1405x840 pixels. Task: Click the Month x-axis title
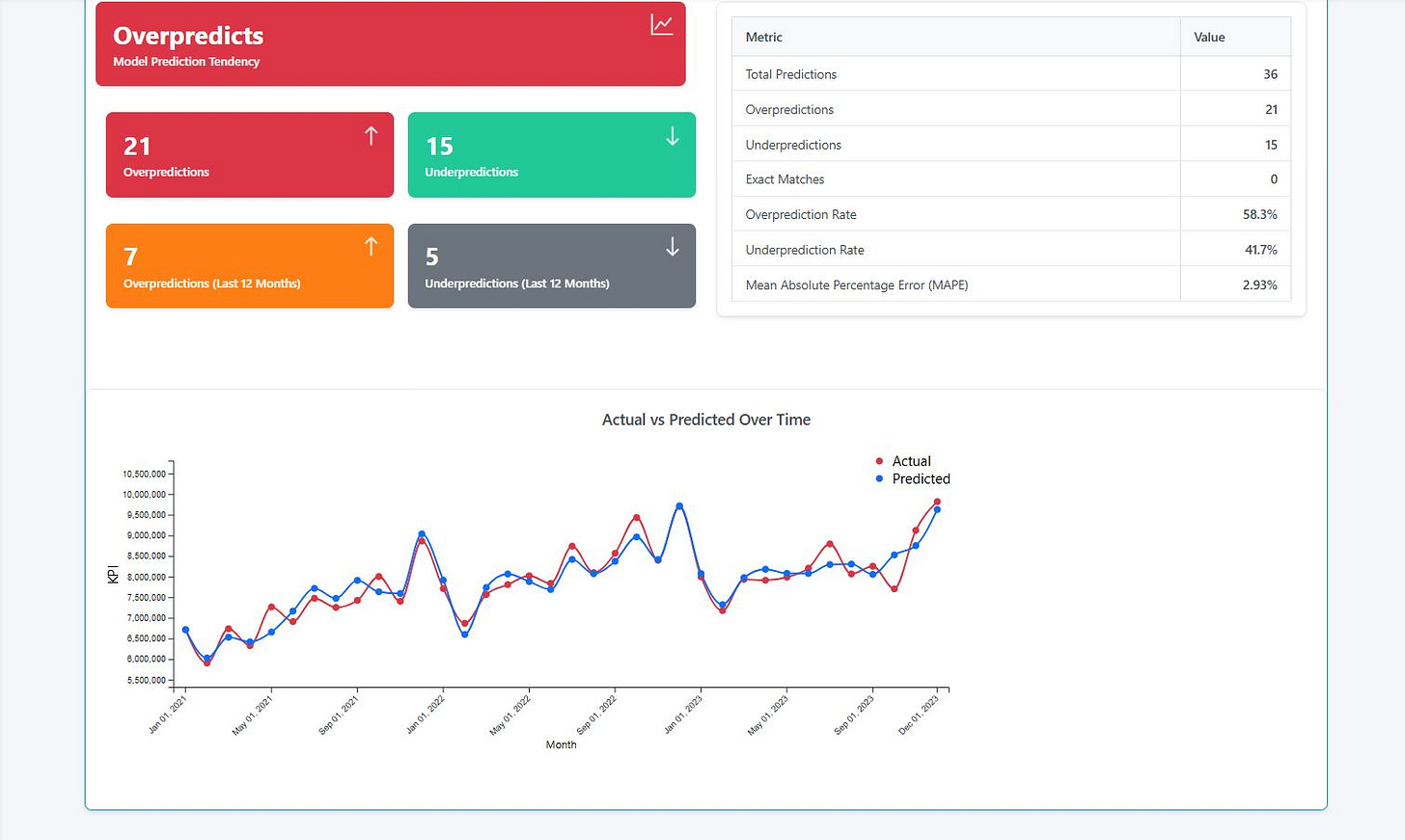click(561, 745)
